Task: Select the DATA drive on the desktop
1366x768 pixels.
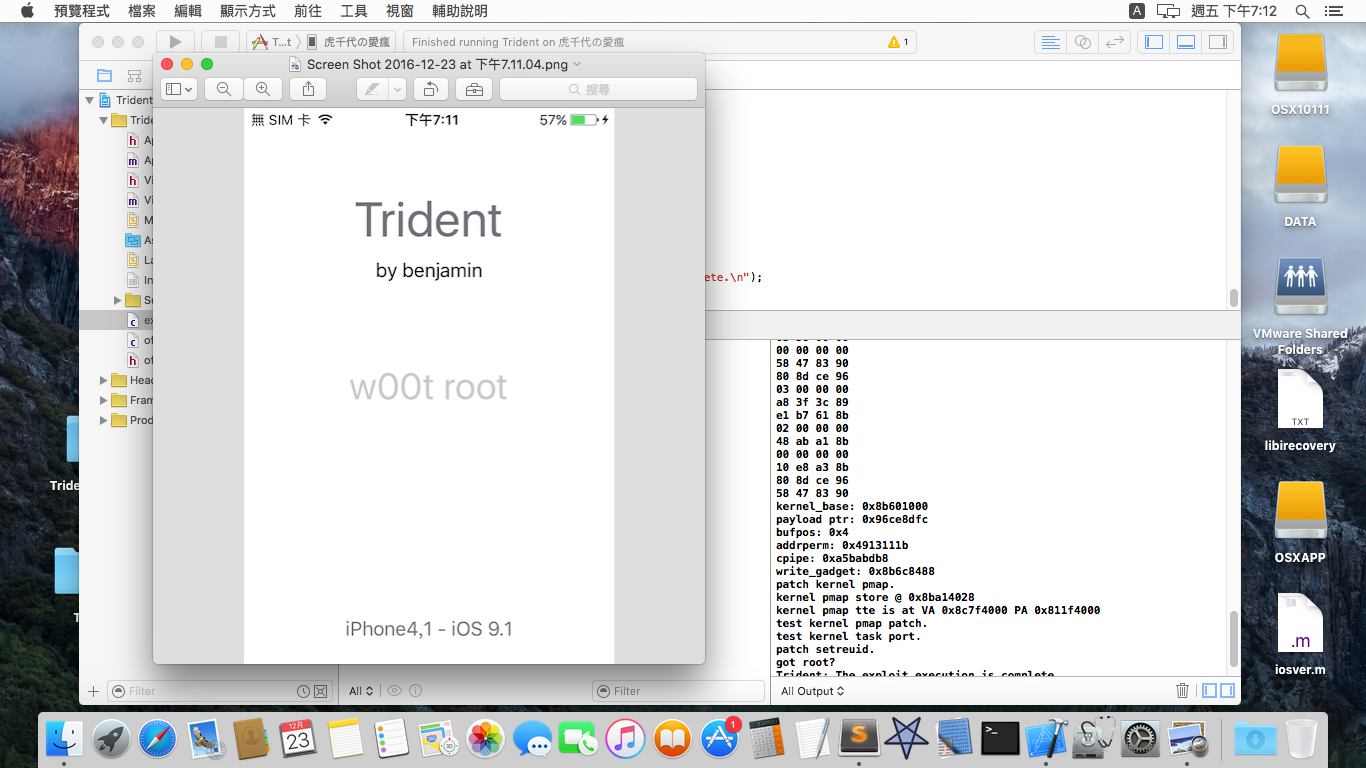Action: click(1300, 187)
